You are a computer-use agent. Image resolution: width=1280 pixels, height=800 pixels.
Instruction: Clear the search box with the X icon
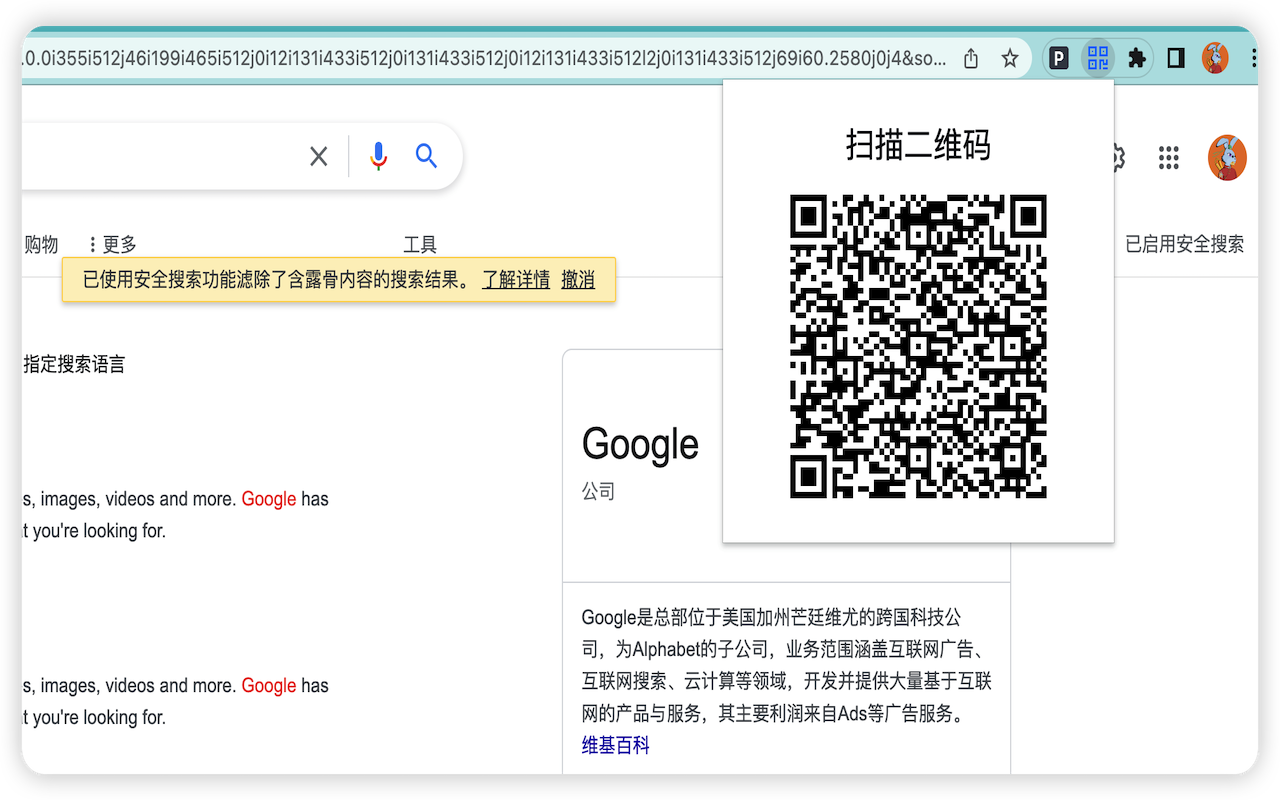pos(319,156)
